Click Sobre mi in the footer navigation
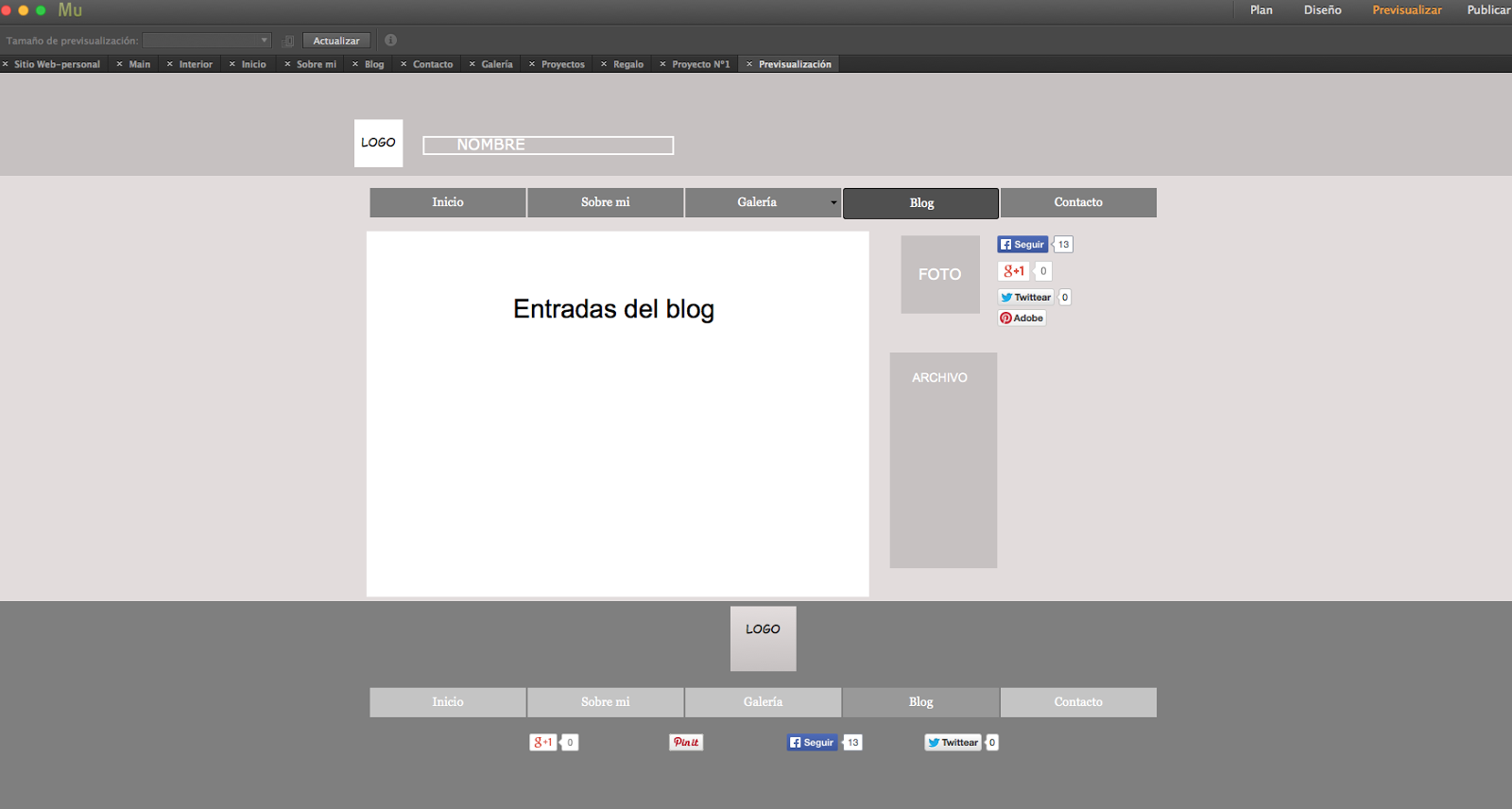This screenshot has height=809, width=1512. pos(606,702)
